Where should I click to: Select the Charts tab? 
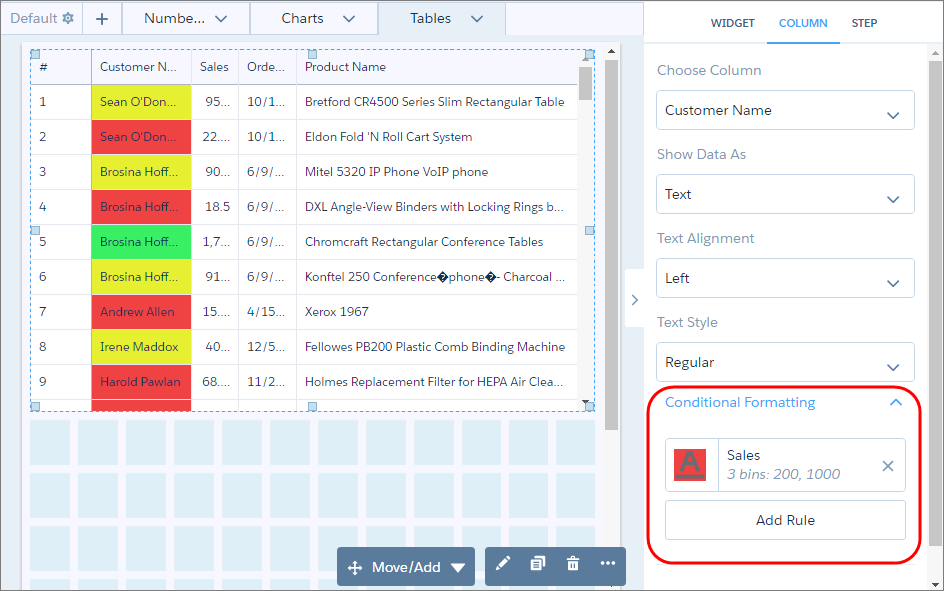point(314,19)
